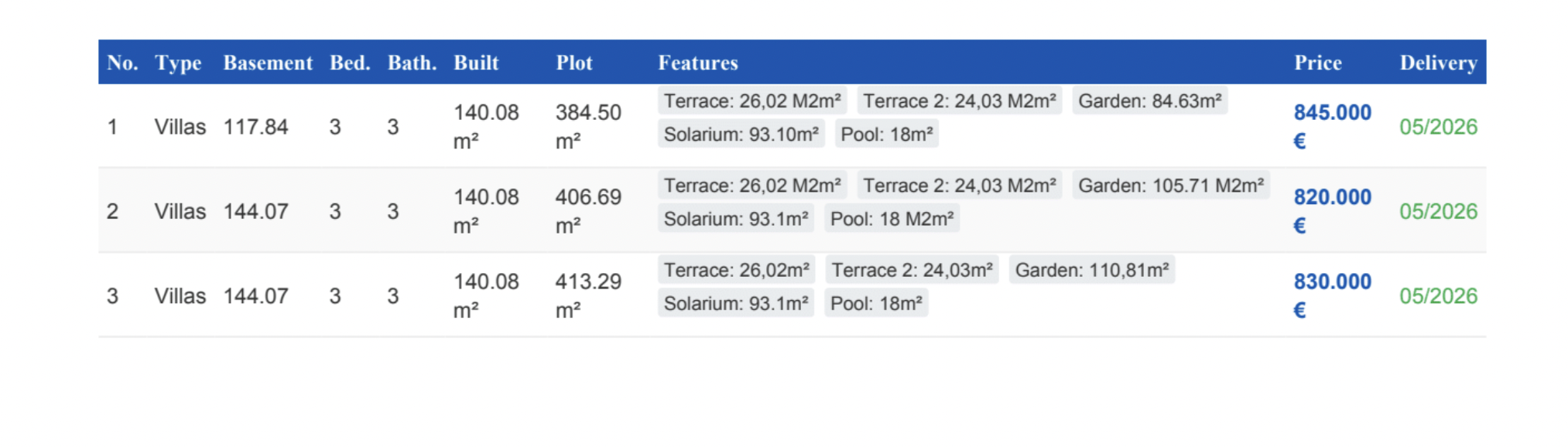
Task: Select the Basement column header
Action: (268, 63)
